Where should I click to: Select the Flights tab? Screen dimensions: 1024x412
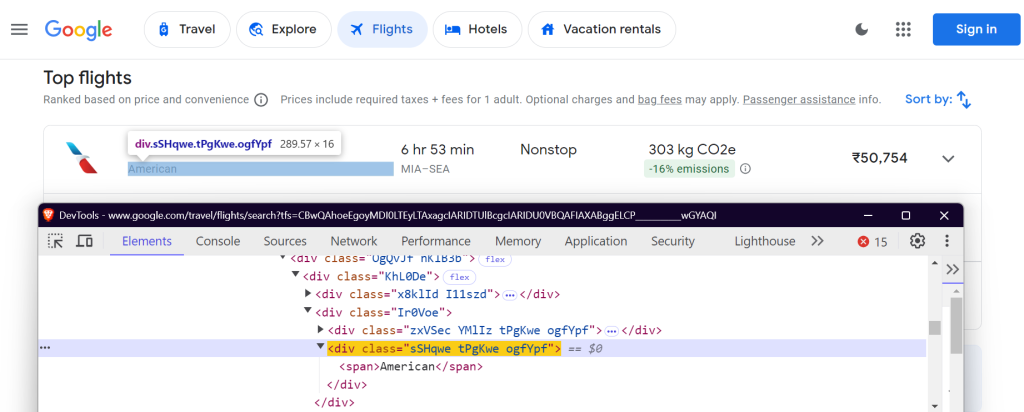382,29
